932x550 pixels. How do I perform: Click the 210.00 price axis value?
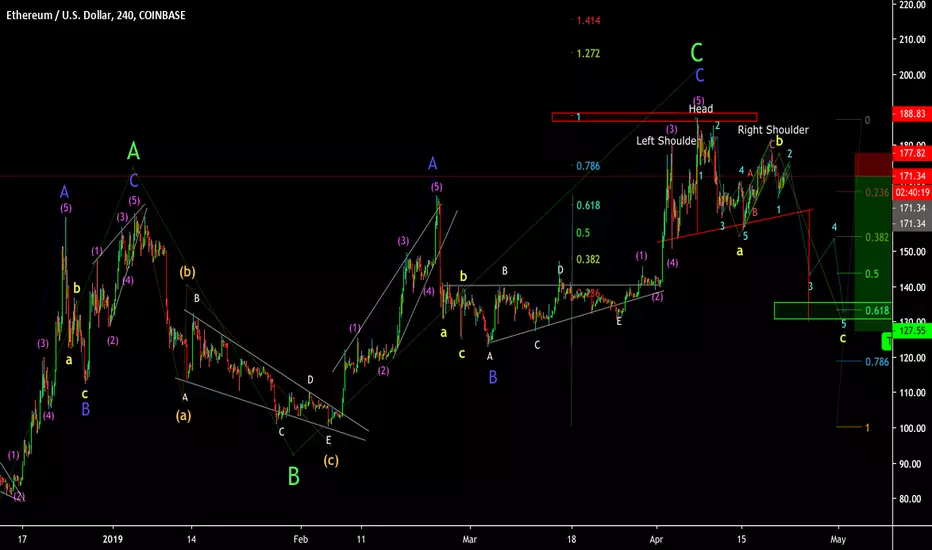(912, 40)
